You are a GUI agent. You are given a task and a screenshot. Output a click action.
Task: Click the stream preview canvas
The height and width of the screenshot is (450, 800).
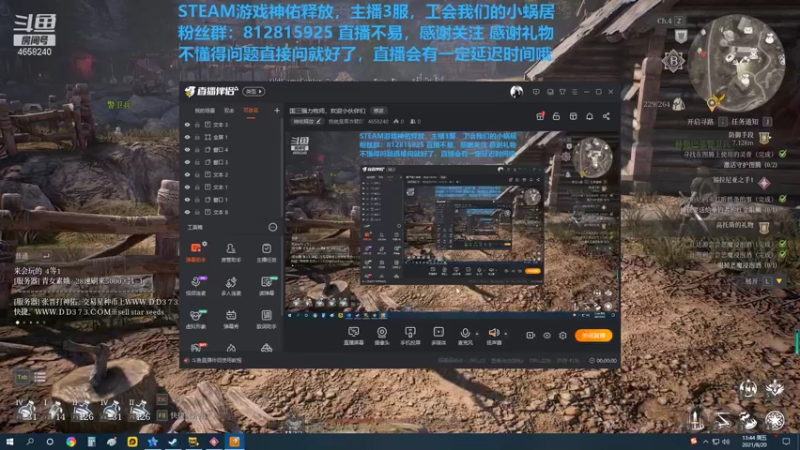tap(452, 224)
